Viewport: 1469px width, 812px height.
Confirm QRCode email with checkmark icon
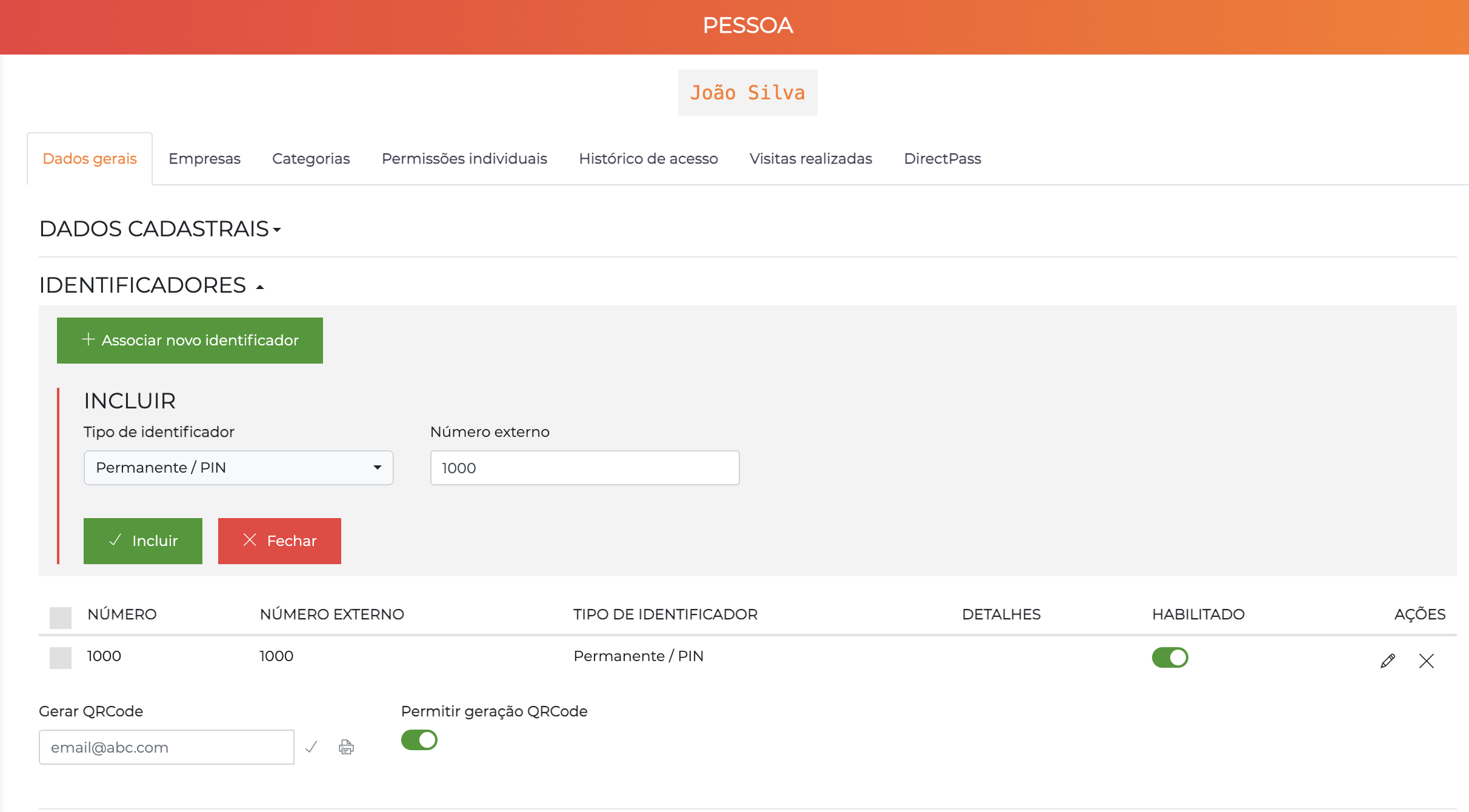click(x=312, y=747)
